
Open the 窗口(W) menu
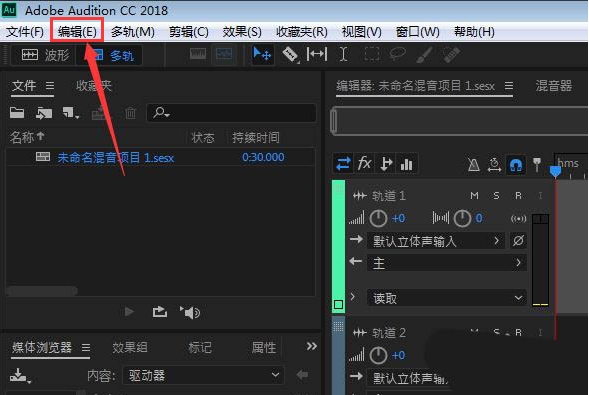click(x=417, y=32)
